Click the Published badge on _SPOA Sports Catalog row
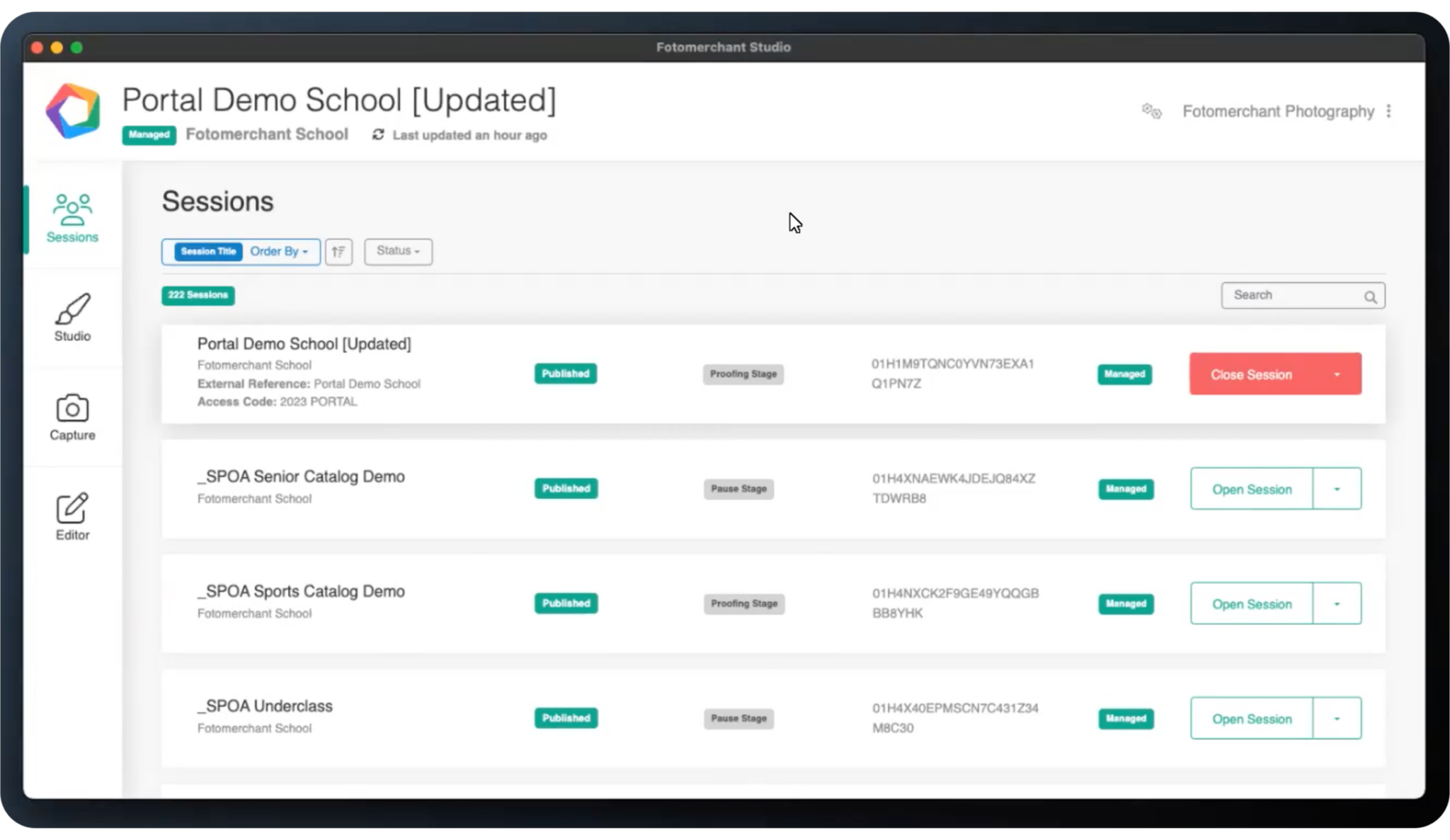This screenshot has height=840, width=1450. click(566, 603)
